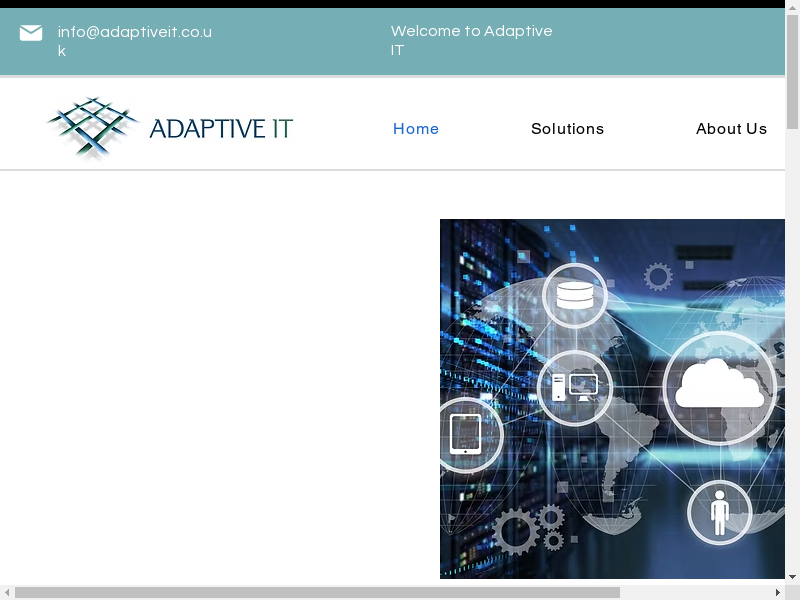Click the horizontal scrollbar thumb

point(316,593)
